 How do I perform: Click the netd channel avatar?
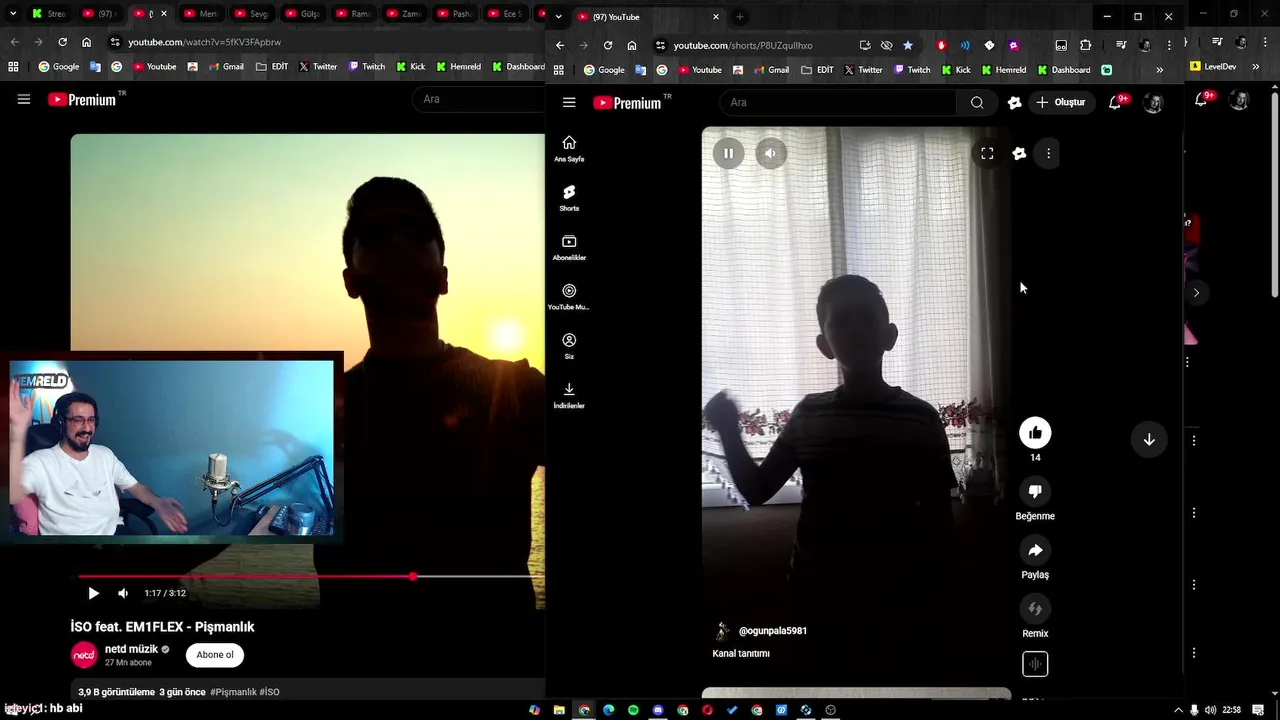pos(84,655)
